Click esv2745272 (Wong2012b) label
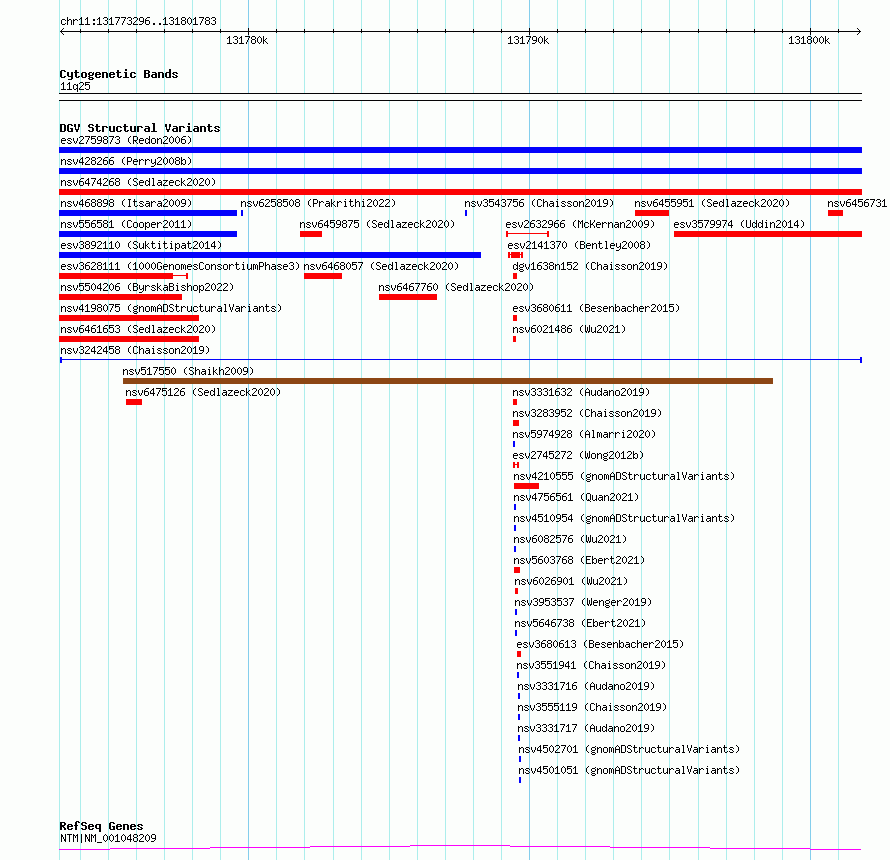Screen dimensions: 890x860 click(x=578, y=455)
